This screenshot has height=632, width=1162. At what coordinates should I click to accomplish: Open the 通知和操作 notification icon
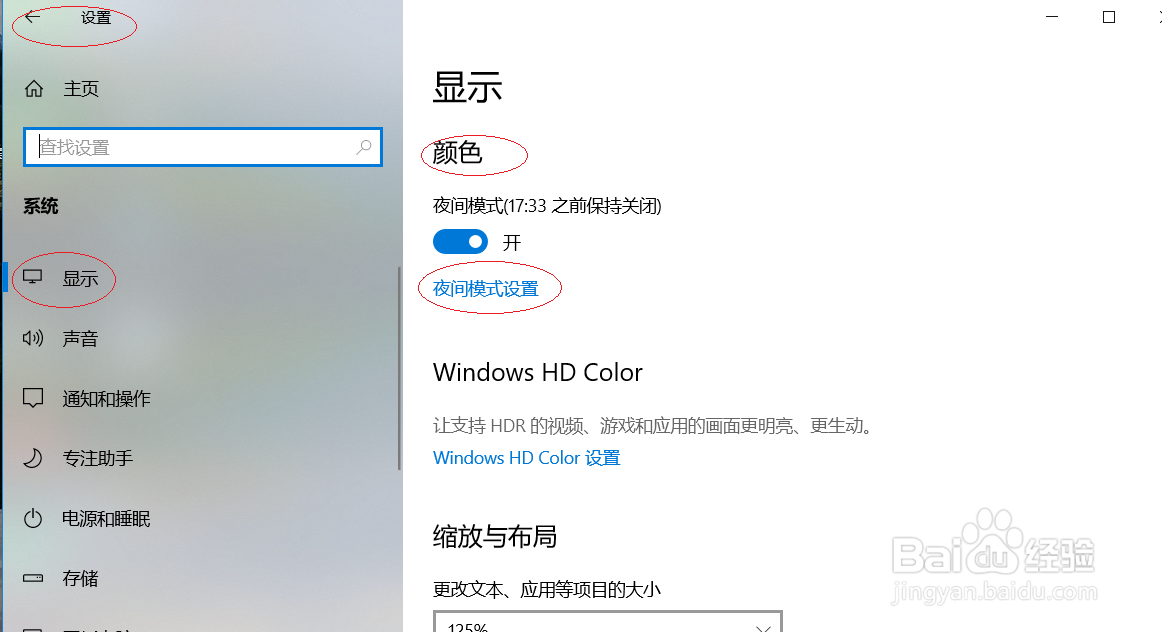pyautogui.click(x=33, y=398)
